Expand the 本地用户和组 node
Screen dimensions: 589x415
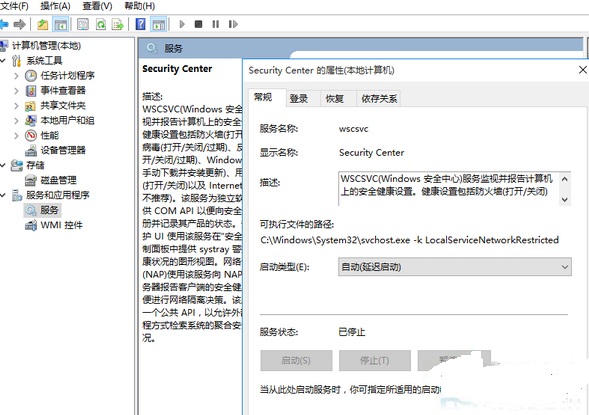[16, 121]
